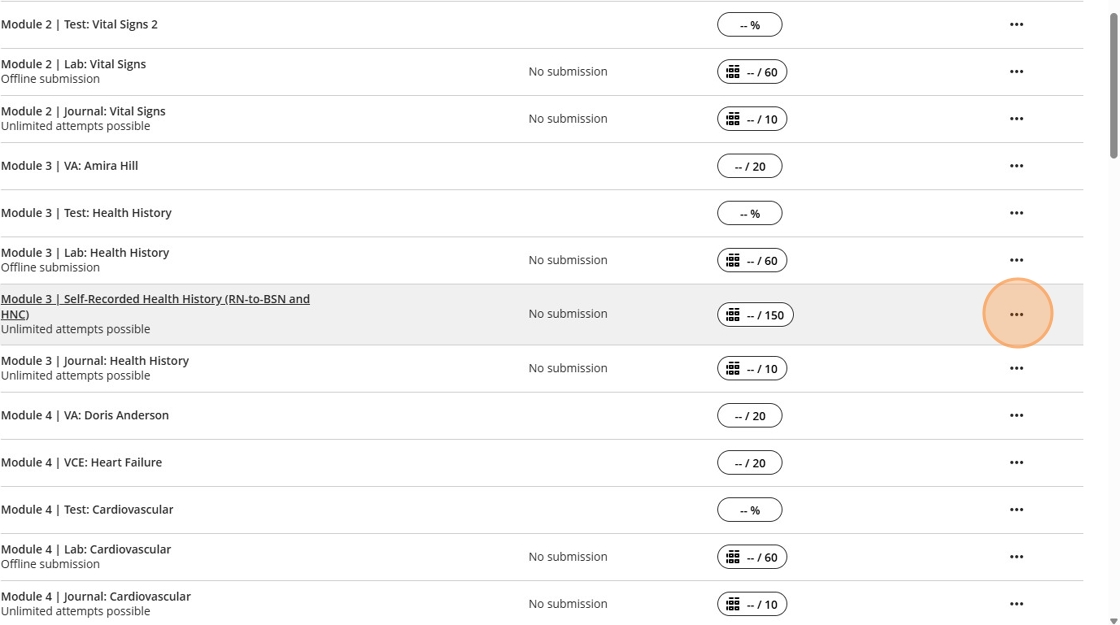Click rubric icon for Module 4 Journal: Cardiovascular
Screen dimensions: 1120x625
pos(733,604)
